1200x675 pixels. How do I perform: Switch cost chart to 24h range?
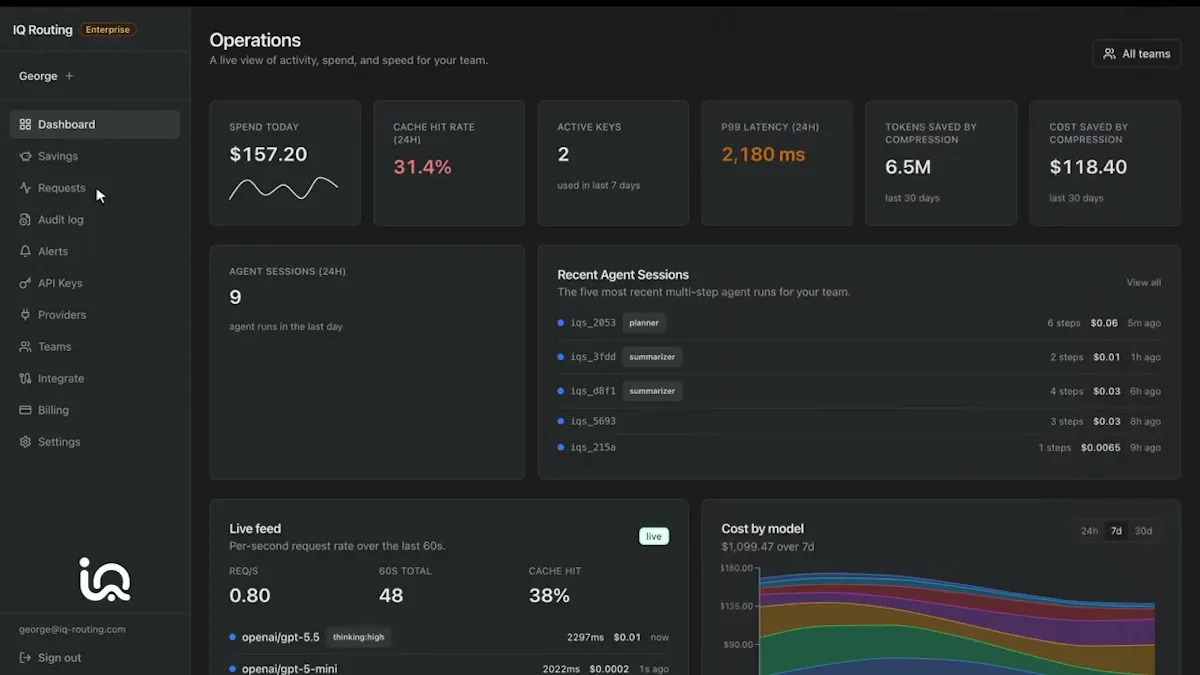[x=1089, y=531]
